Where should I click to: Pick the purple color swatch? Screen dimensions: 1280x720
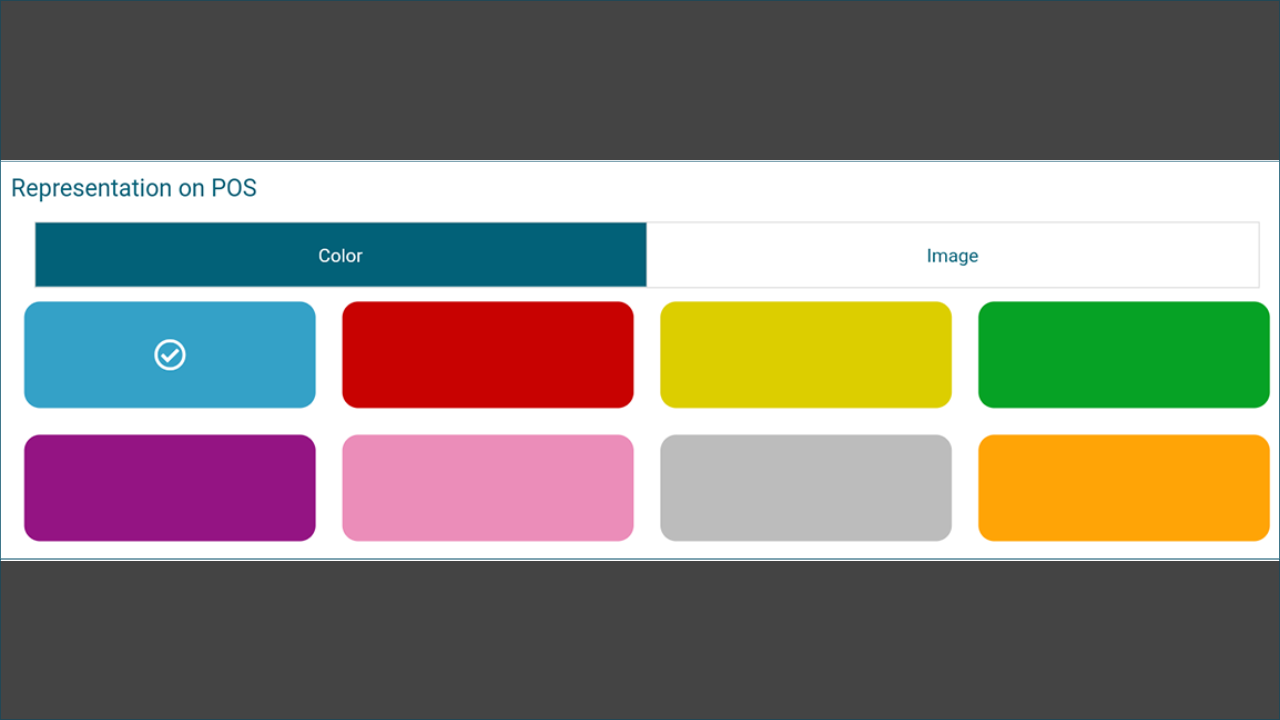tap(170, 488)
